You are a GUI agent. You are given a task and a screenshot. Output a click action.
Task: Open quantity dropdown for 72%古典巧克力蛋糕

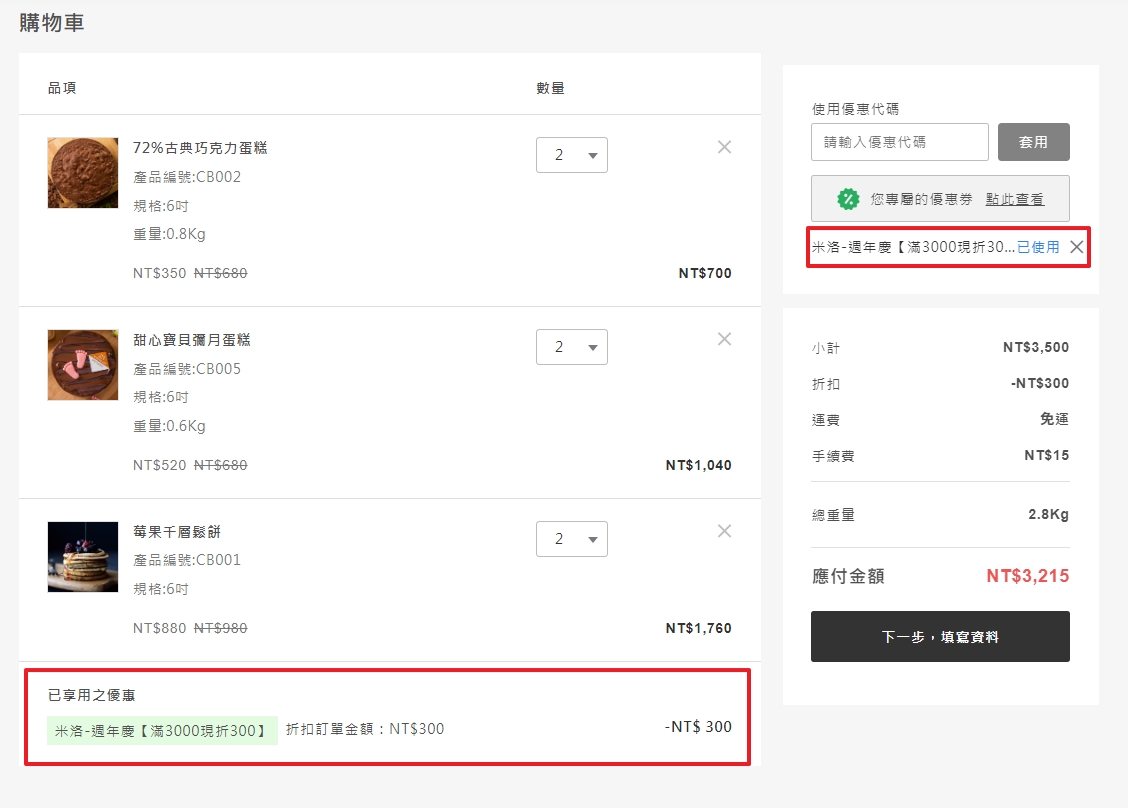[571, 155]
